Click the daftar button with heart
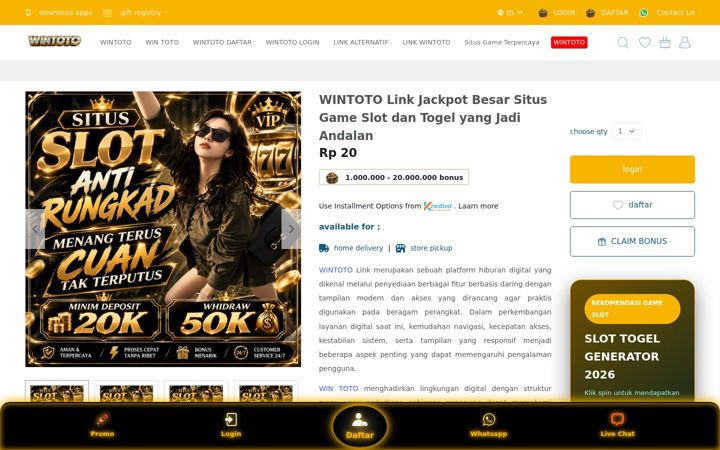Image resolution: width=720 pixels, height=450 pixels. pyautogui.click(x=632, y=205)
